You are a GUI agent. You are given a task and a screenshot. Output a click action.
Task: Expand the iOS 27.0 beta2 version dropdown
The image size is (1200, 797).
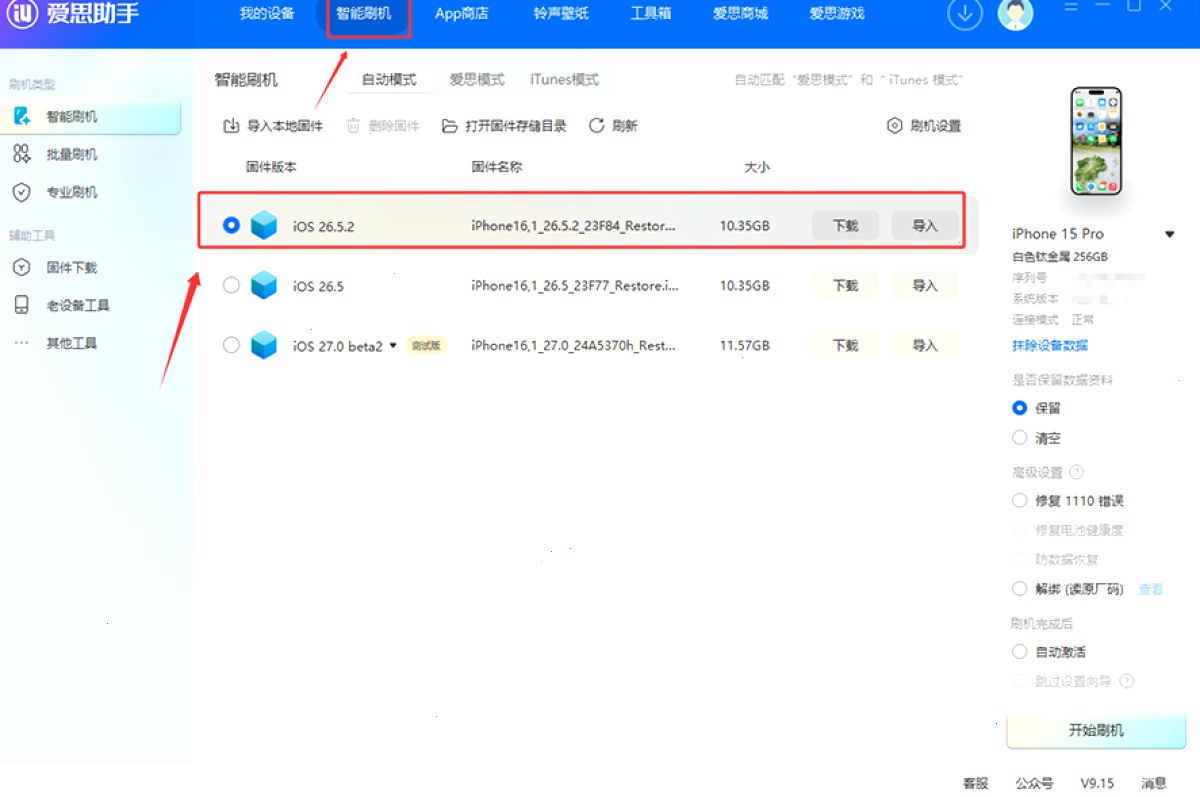(393, 346)
